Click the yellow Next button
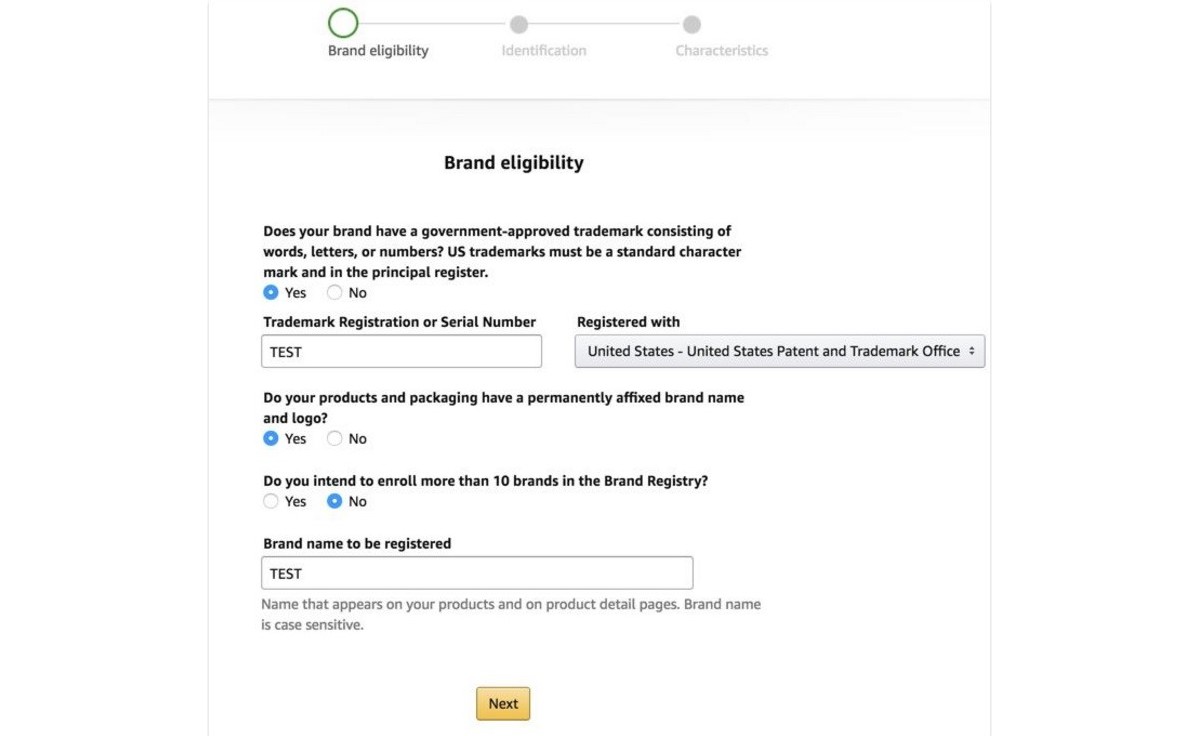Screen dimensions: 1200x736 tap(503, 704)
